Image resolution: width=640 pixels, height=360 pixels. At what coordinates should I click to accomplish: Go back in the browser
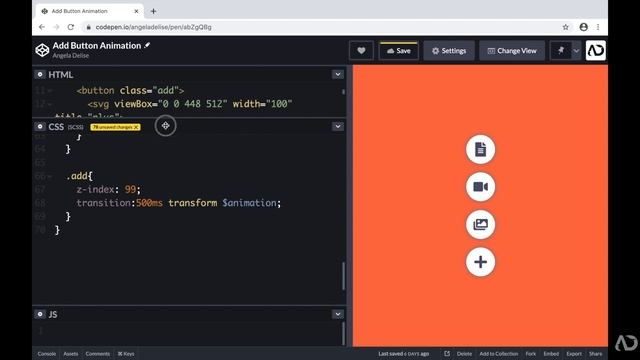pos(42,27)
